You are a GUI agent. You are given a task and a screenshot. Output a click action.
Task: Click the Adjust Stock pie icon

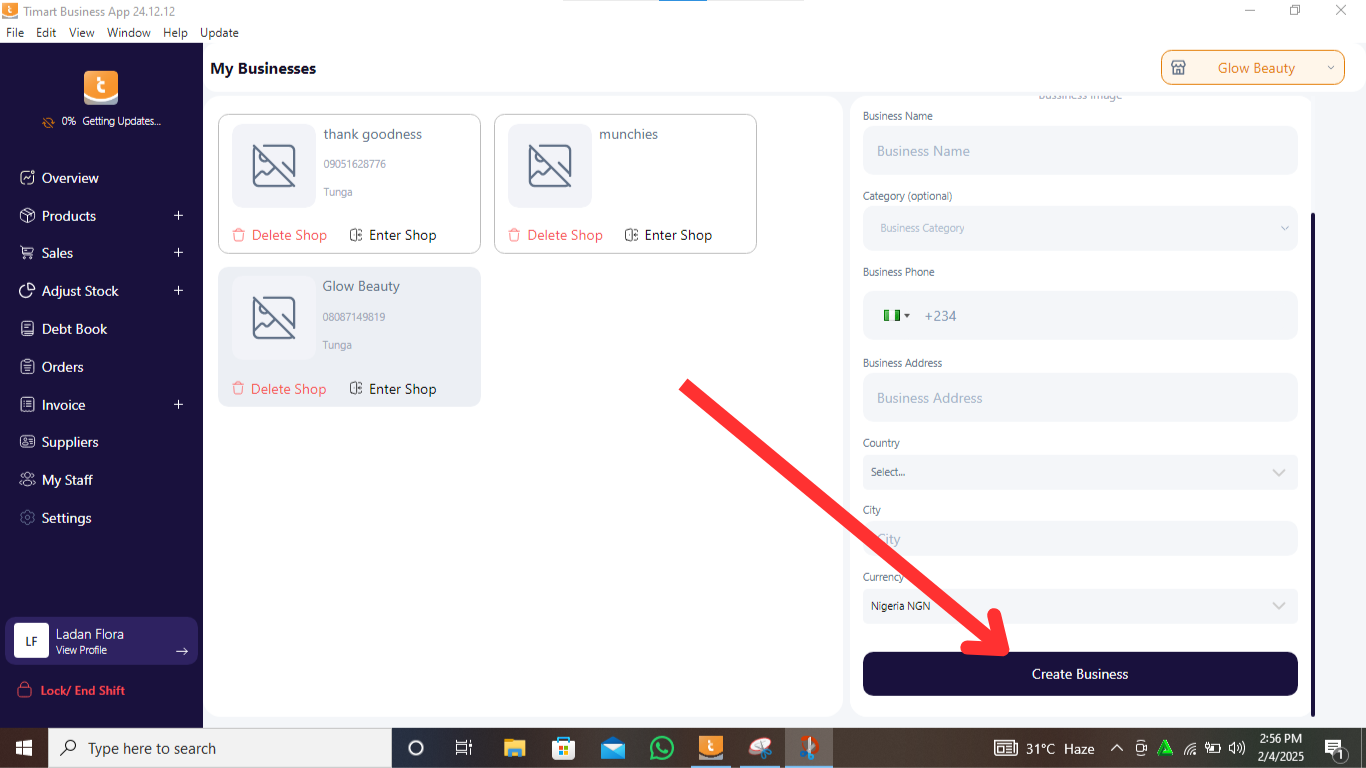coord(28,291)
